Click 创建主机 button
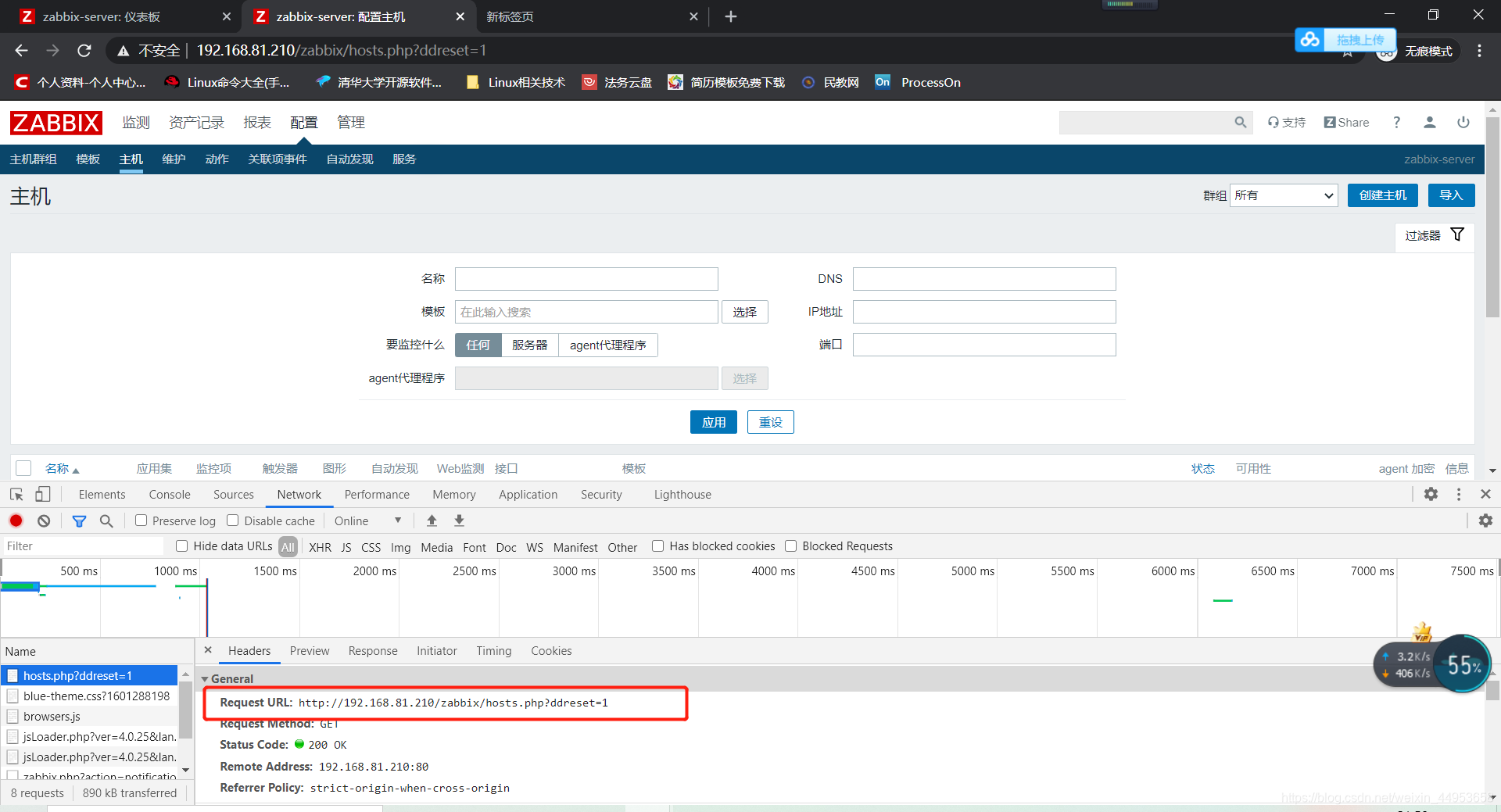The width and height of the screenshot is (1501, 812). [x=1382, y=195]
